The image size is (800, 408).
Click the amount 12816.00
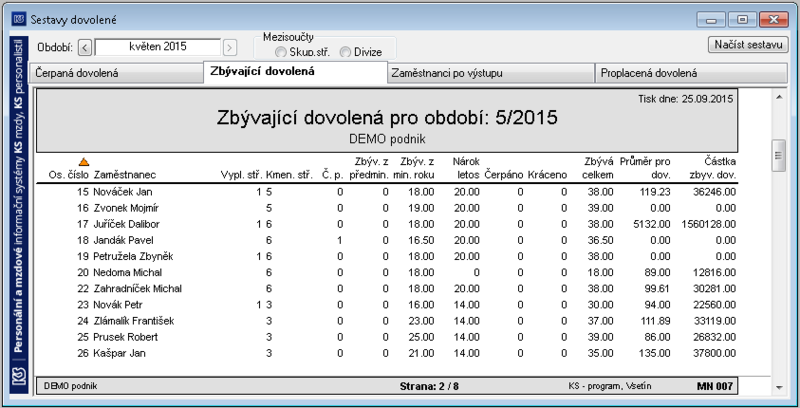714,272
